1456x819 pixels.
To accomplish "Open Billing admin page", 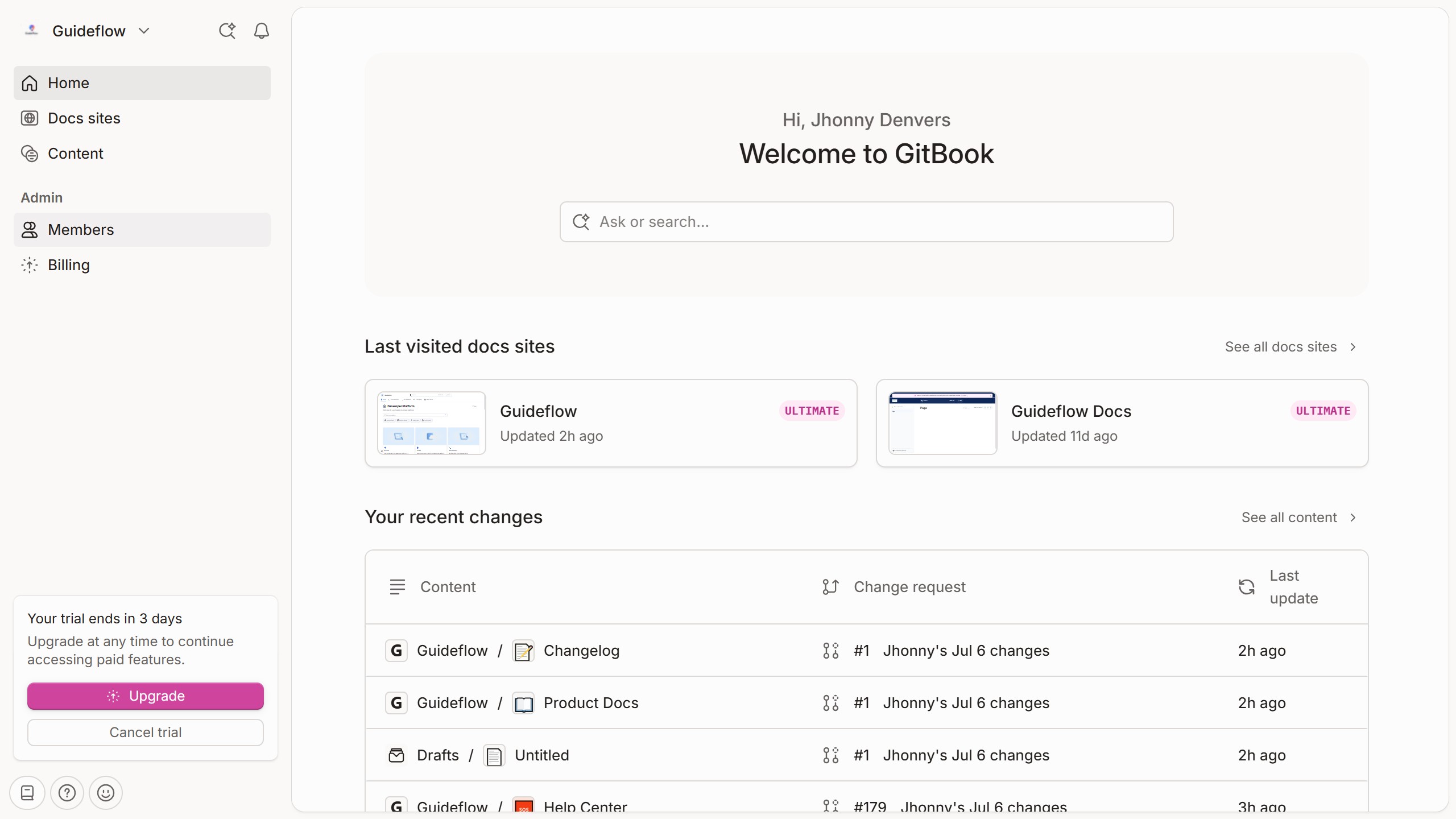I will (x=142, y=265).
